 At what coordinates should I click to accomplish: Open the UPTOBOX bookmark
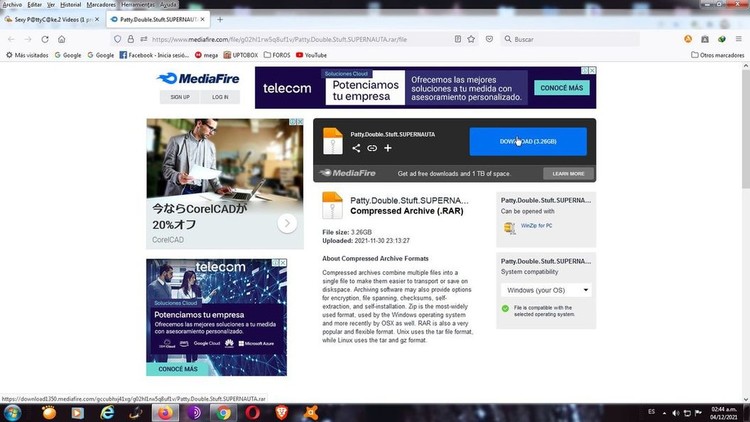241,55
